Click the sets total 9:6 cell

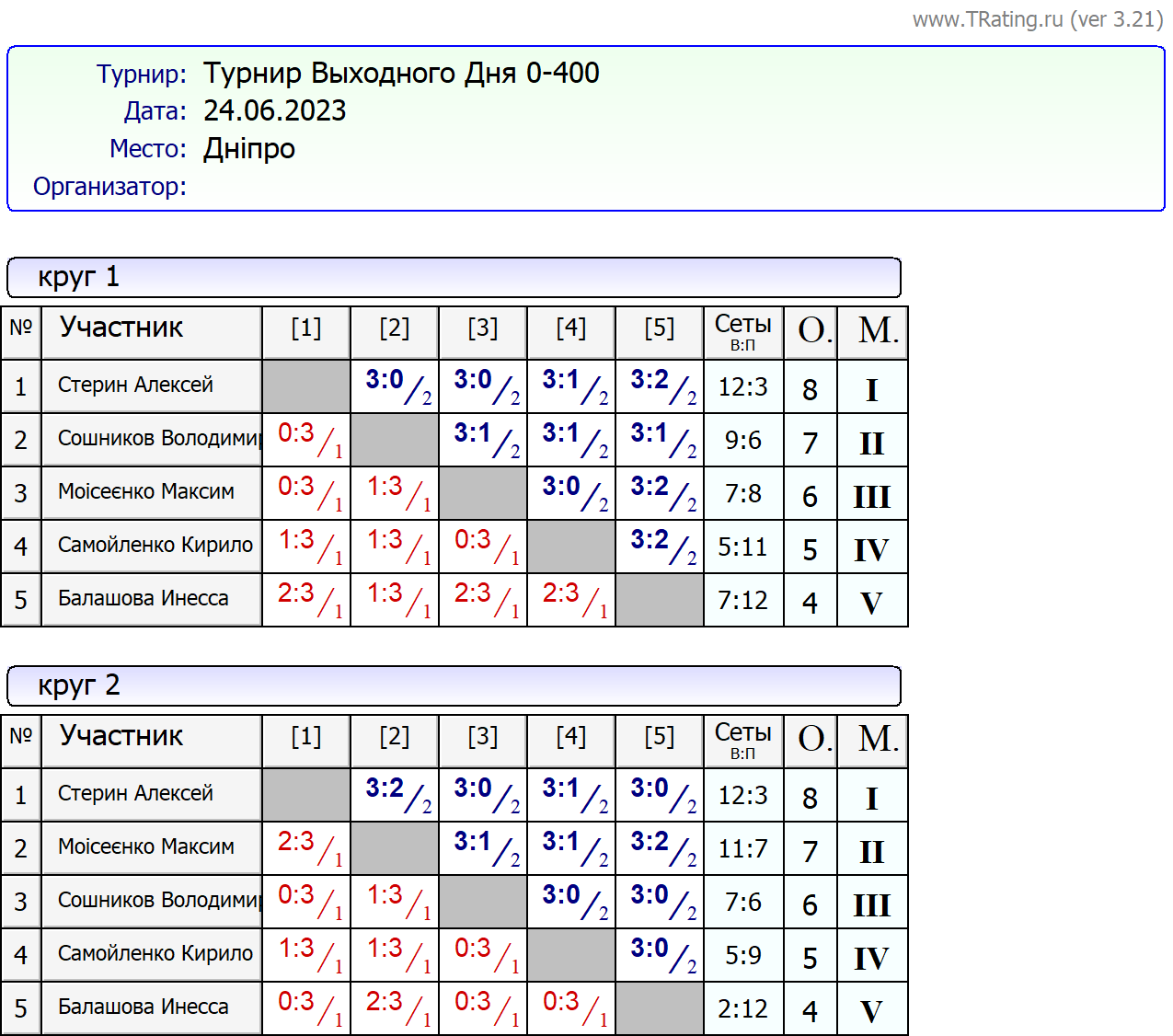[742, 441]
